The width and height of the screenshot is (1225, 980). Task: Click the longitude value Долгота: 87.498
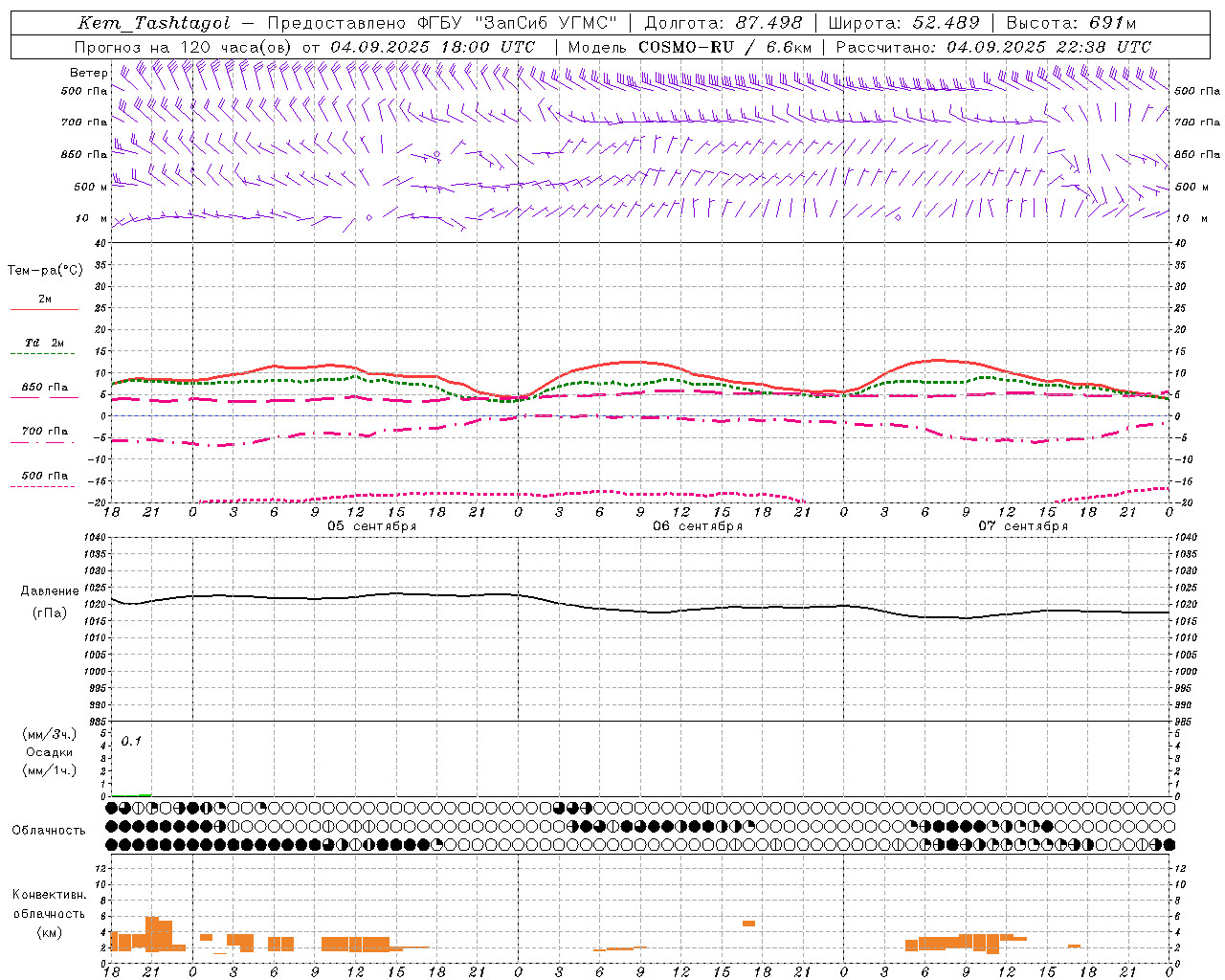[724, 24]
